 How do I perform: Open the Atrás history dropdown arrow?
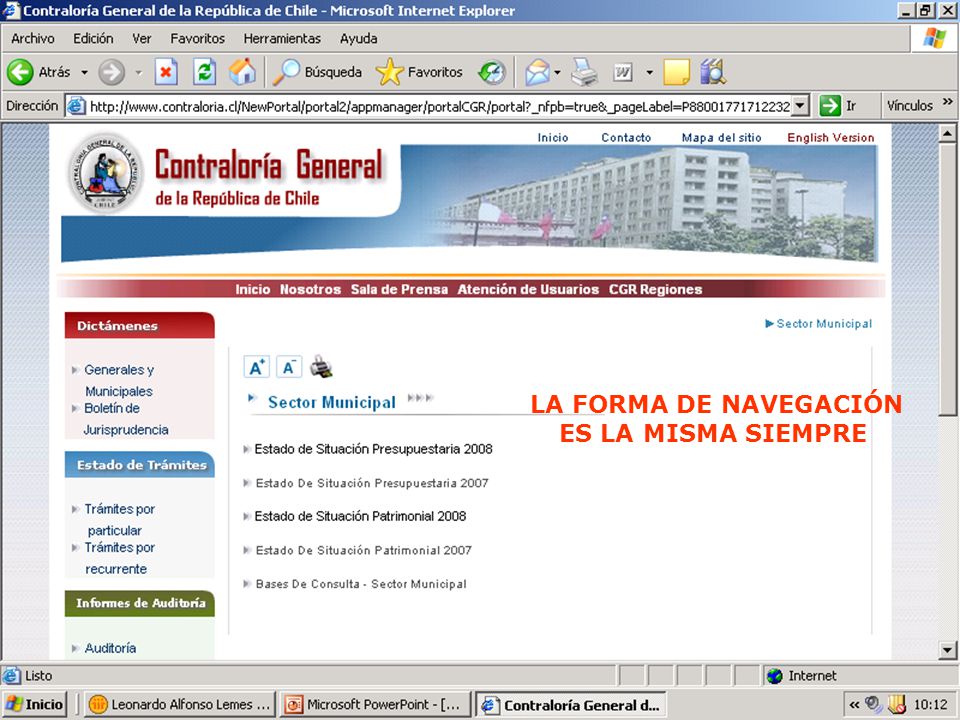(84, 73)
